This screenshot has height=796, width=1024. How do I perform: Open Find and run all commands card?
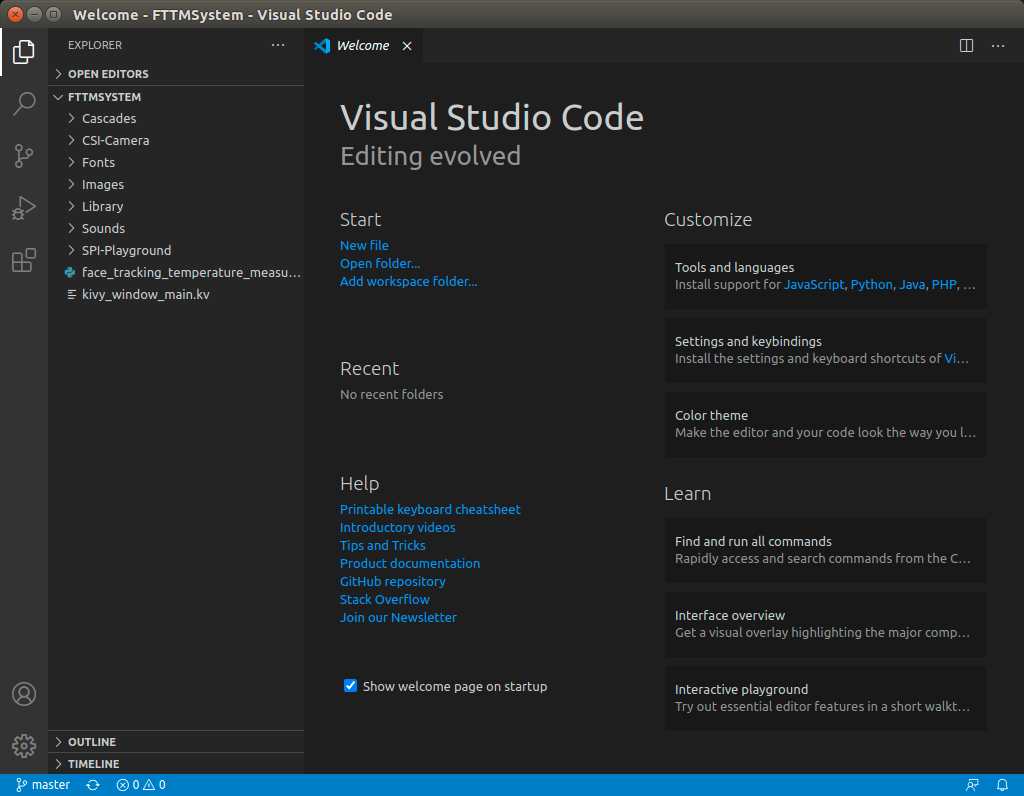pos(825,550)
